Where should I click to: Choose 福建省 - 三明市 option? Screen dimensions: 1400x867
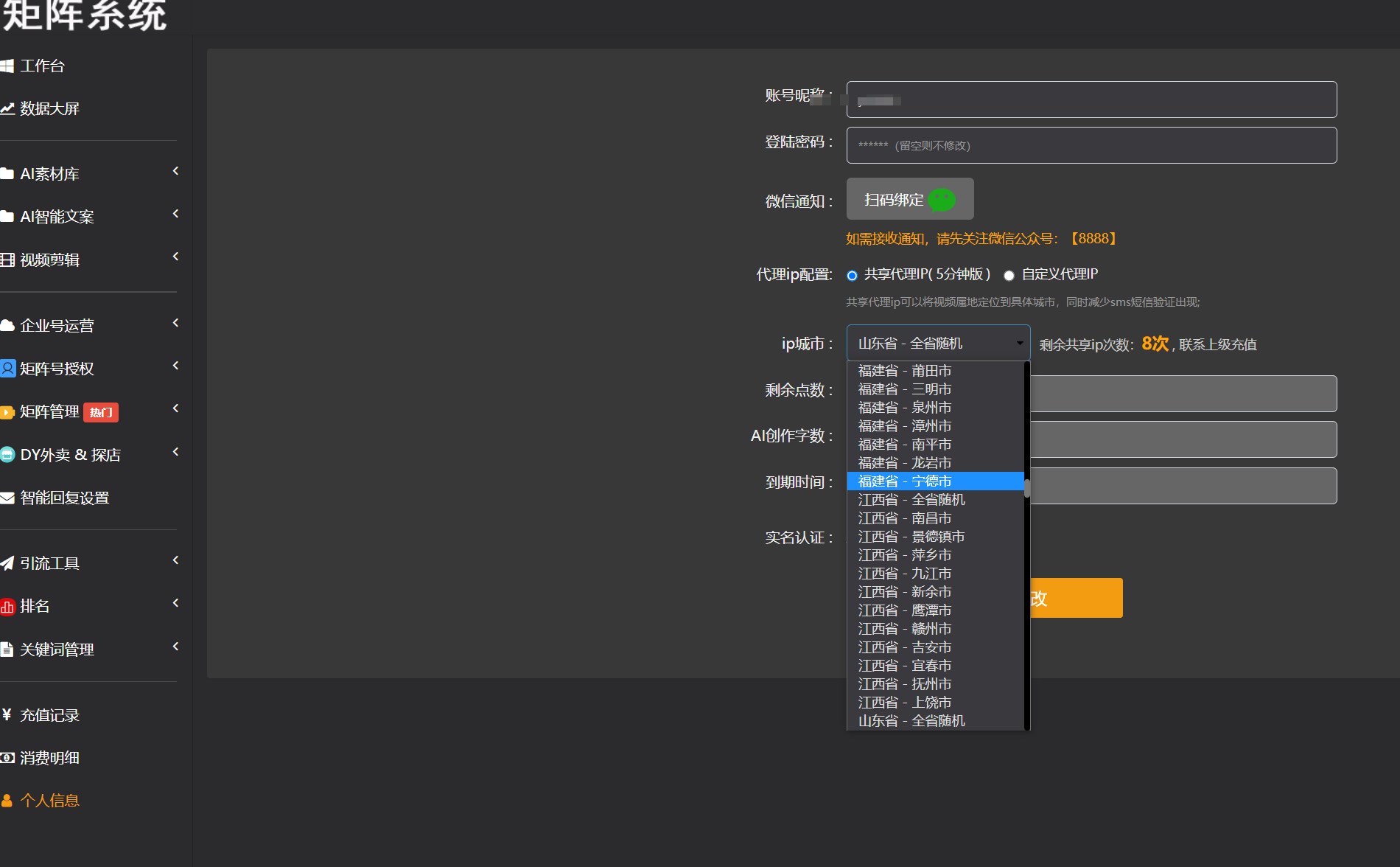935,389
